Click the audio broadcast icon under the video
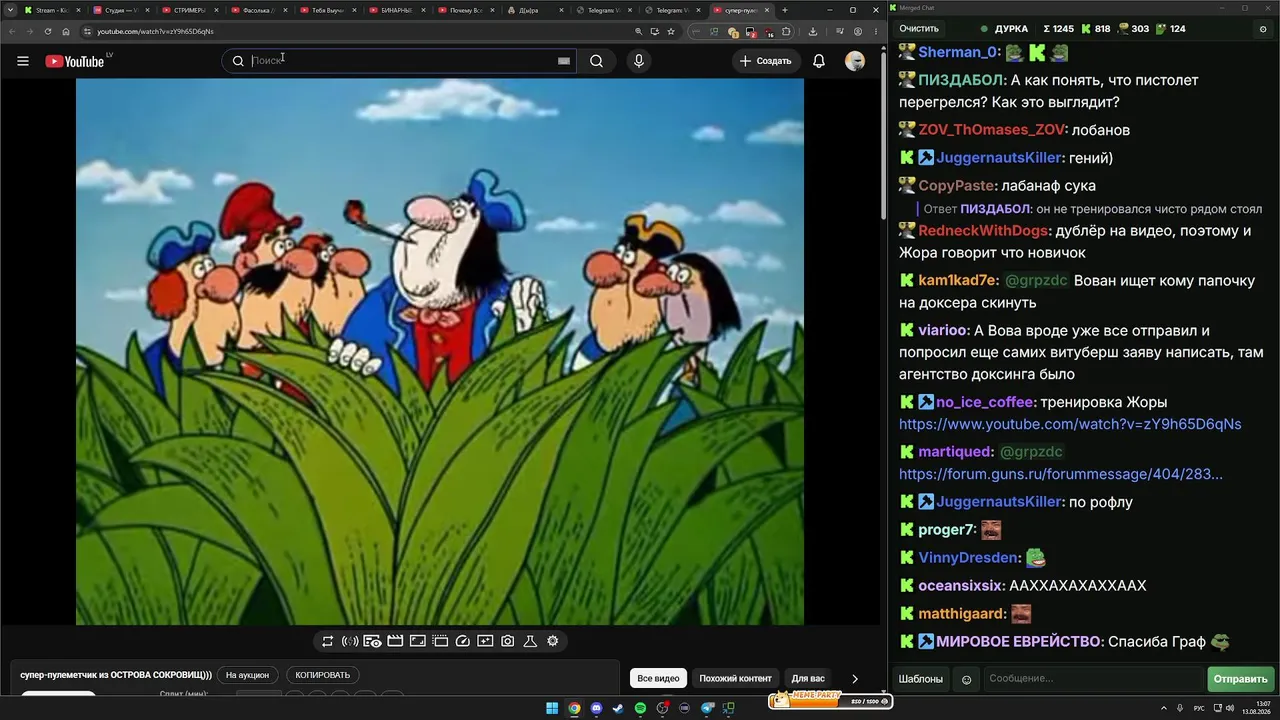Image resolution: width=1280 pixels, height=720 pixels. click(350, 641)
